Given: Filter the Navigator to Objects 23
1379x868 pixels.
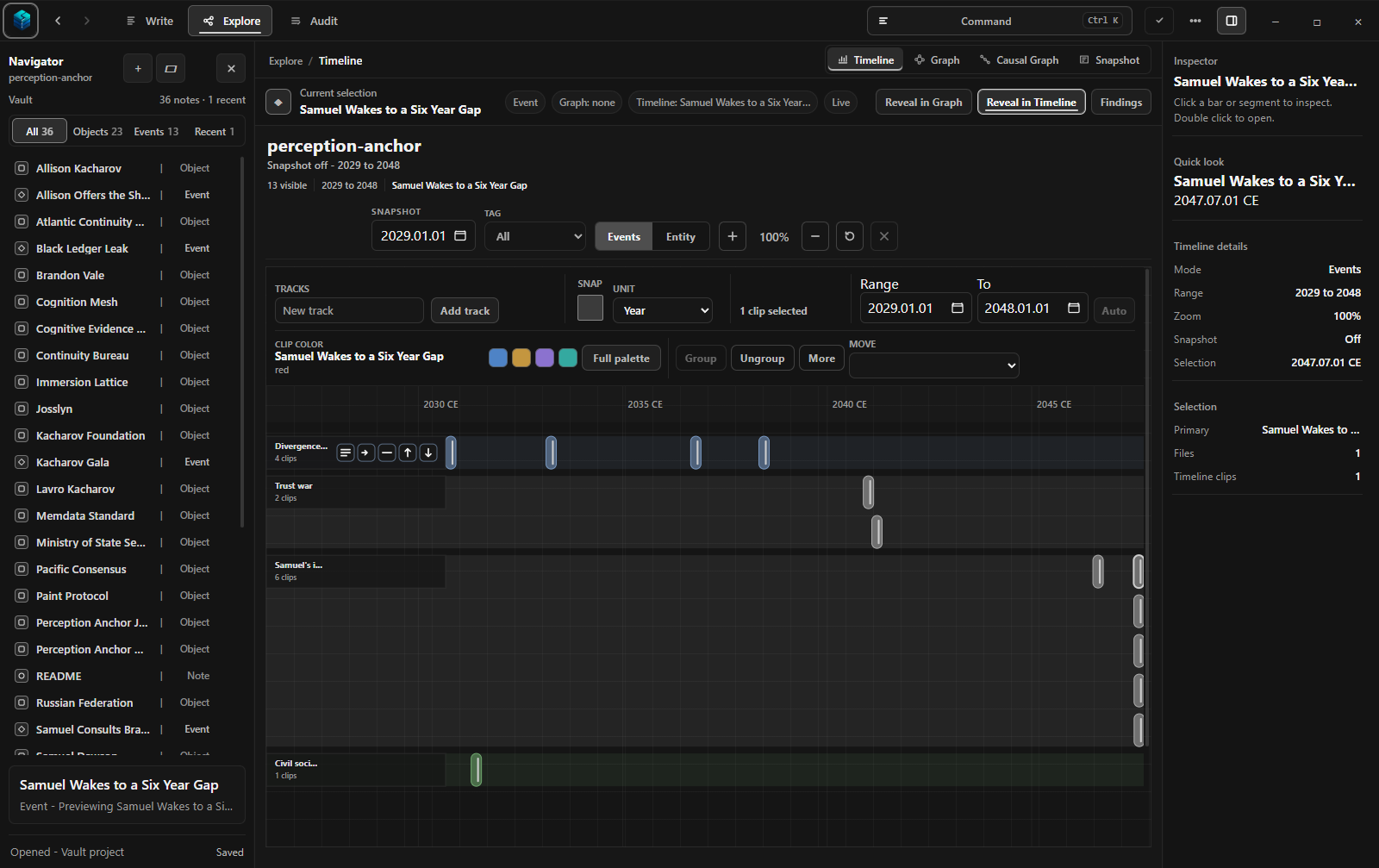Looking at the screenshot, I should tap(97, 132).
